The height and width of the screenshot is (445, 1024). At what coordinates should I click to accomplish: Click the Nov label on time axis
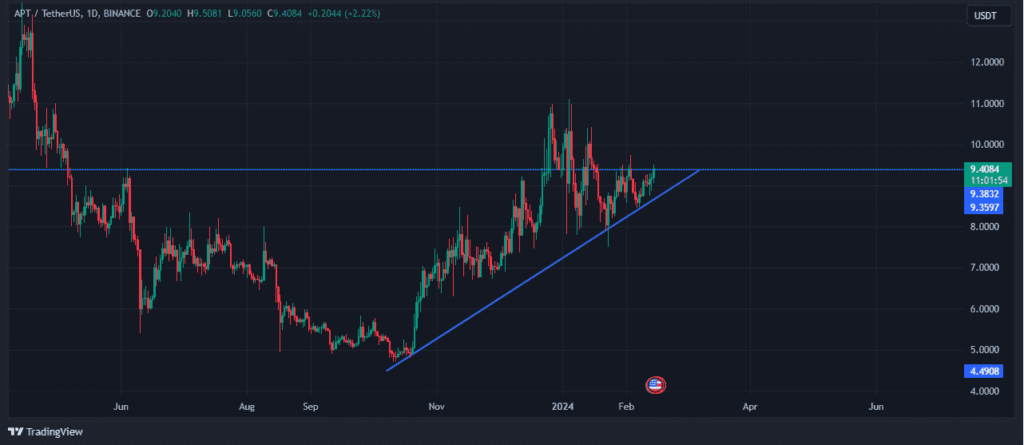coord(436,407)
